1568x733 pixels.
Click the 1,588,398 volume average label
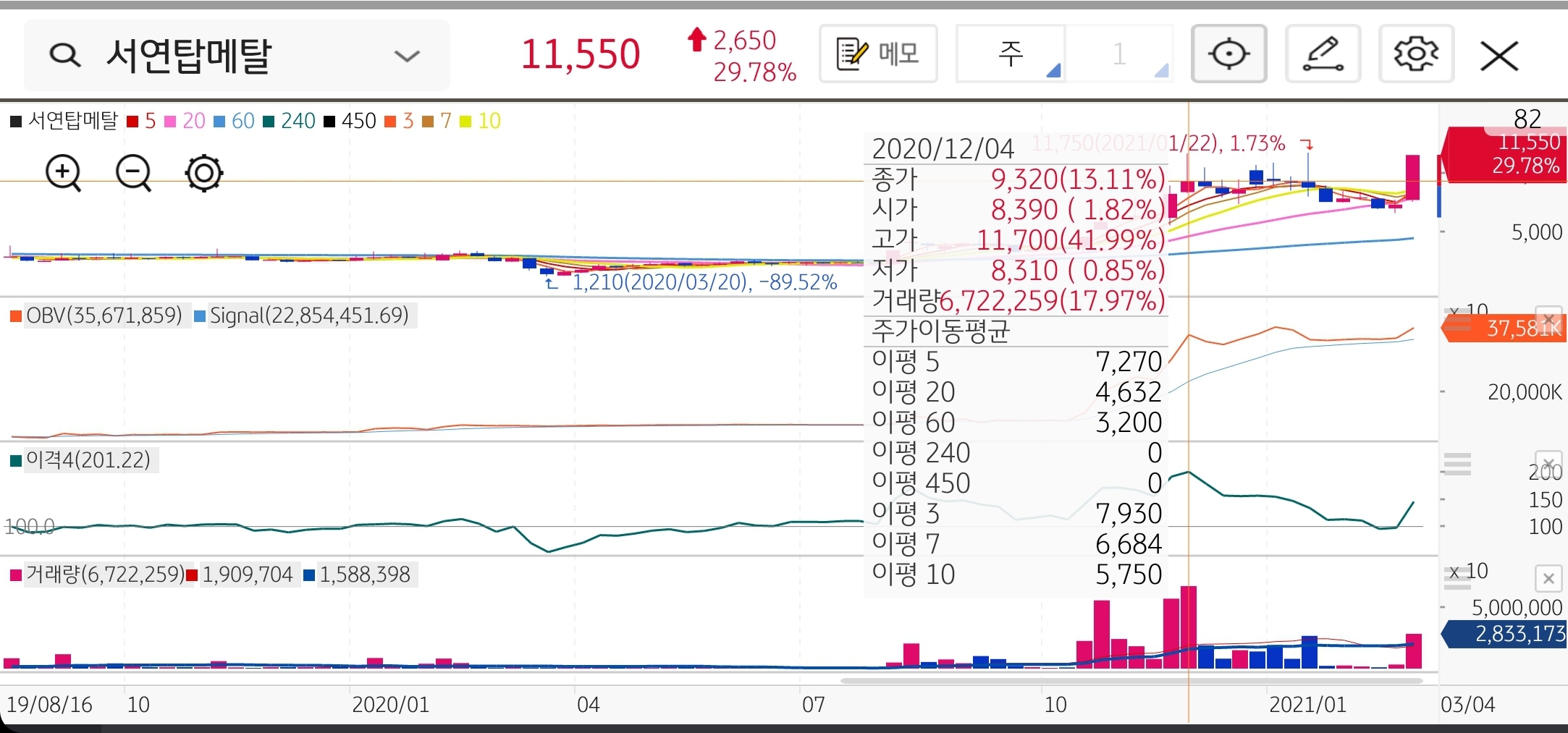(x=365, y=575)
